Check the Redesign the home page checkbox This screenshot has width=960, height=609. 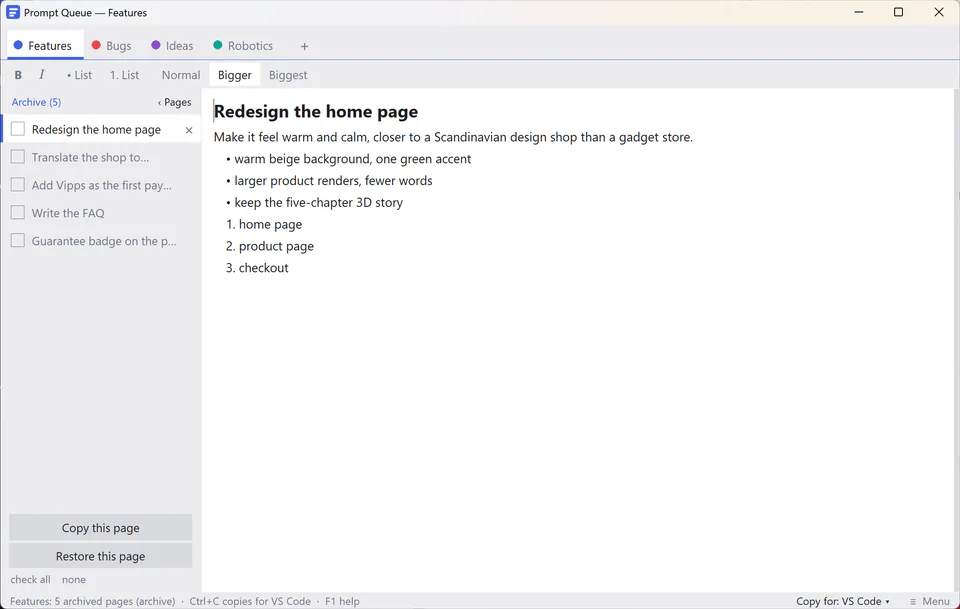18,129
